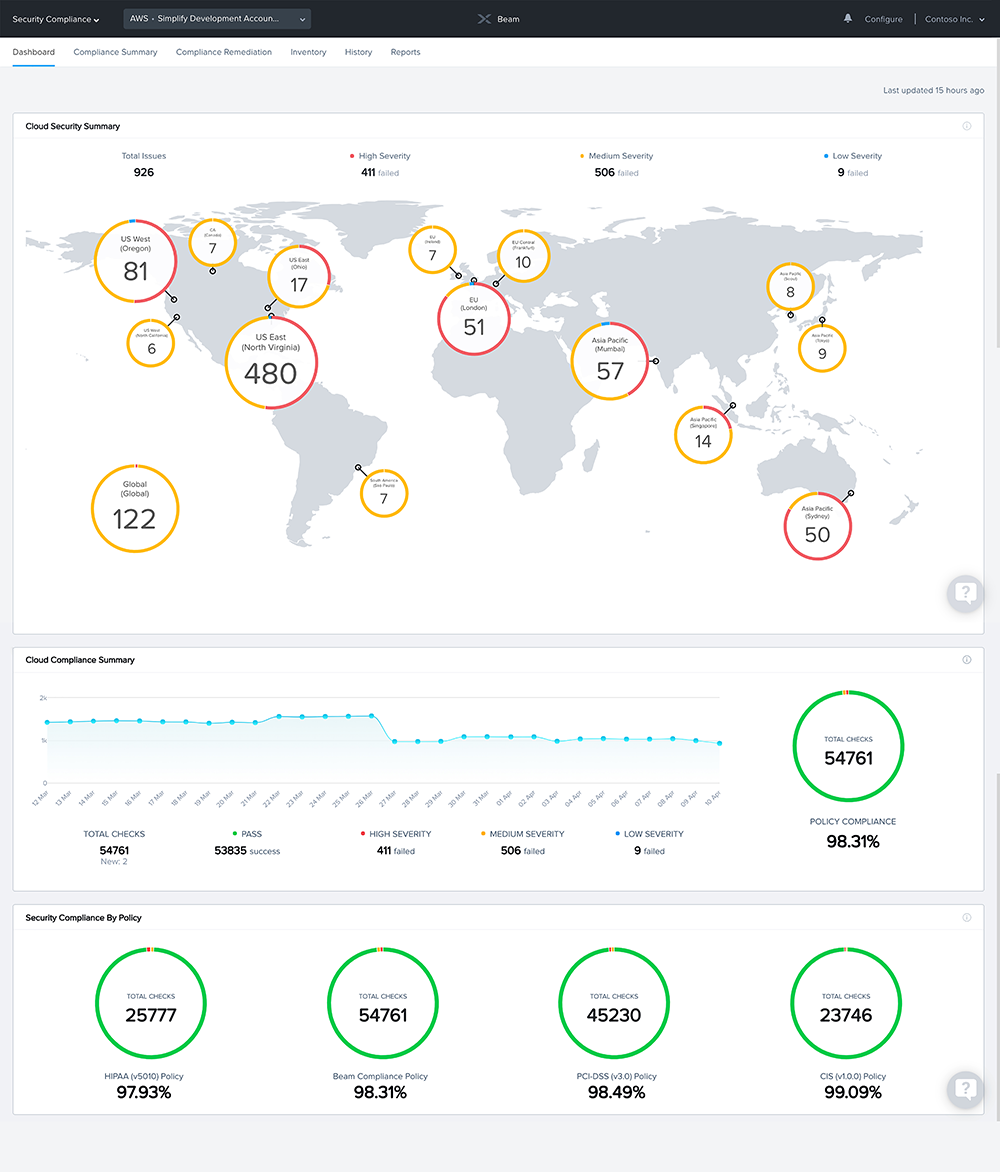
Task: Open the Compliance Remediation tab
Action: 224,52
